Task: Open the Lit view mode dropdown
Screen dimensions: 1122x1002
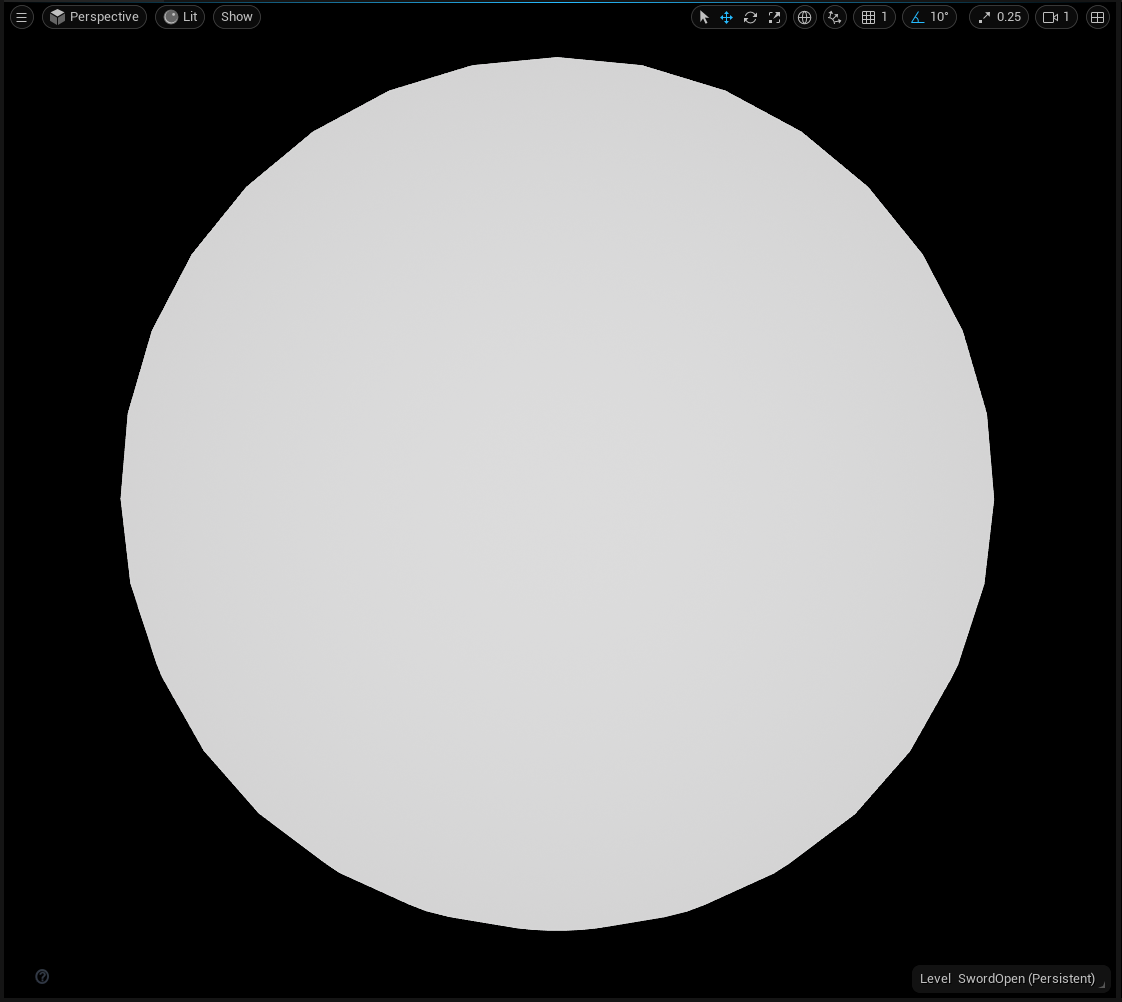Action: pyautogui.click(x=180, y=16)
